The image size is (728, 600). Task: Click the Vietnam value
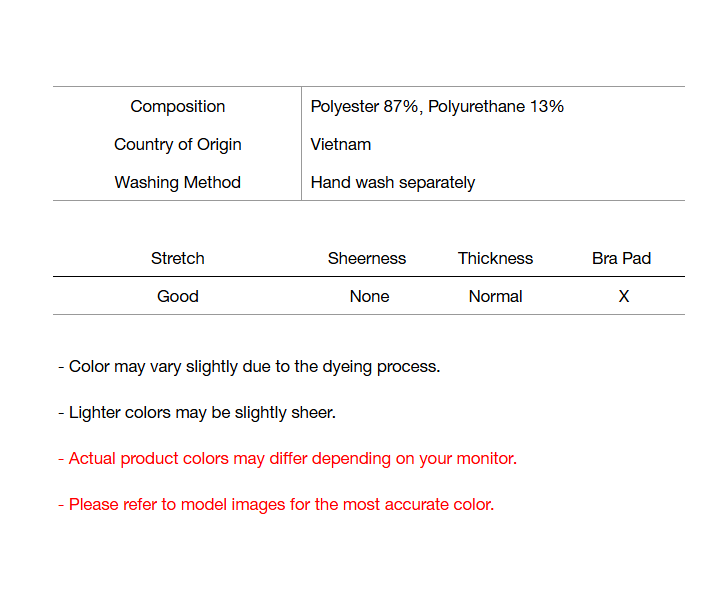coord(341,144)
